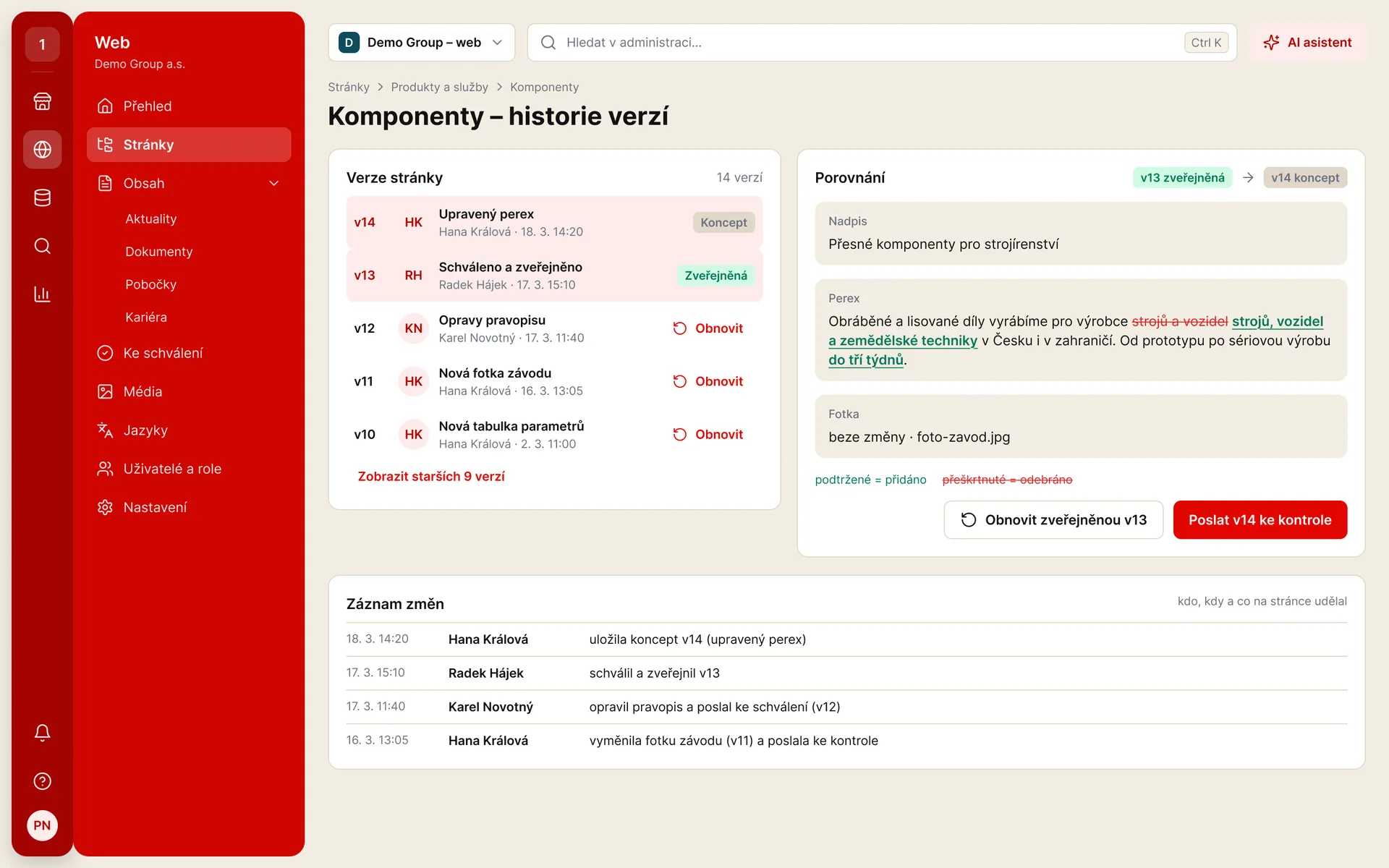Viewport: 1389px width, 868px height.
Task: Open Uživatelé a role
Action: coord(189,469)
